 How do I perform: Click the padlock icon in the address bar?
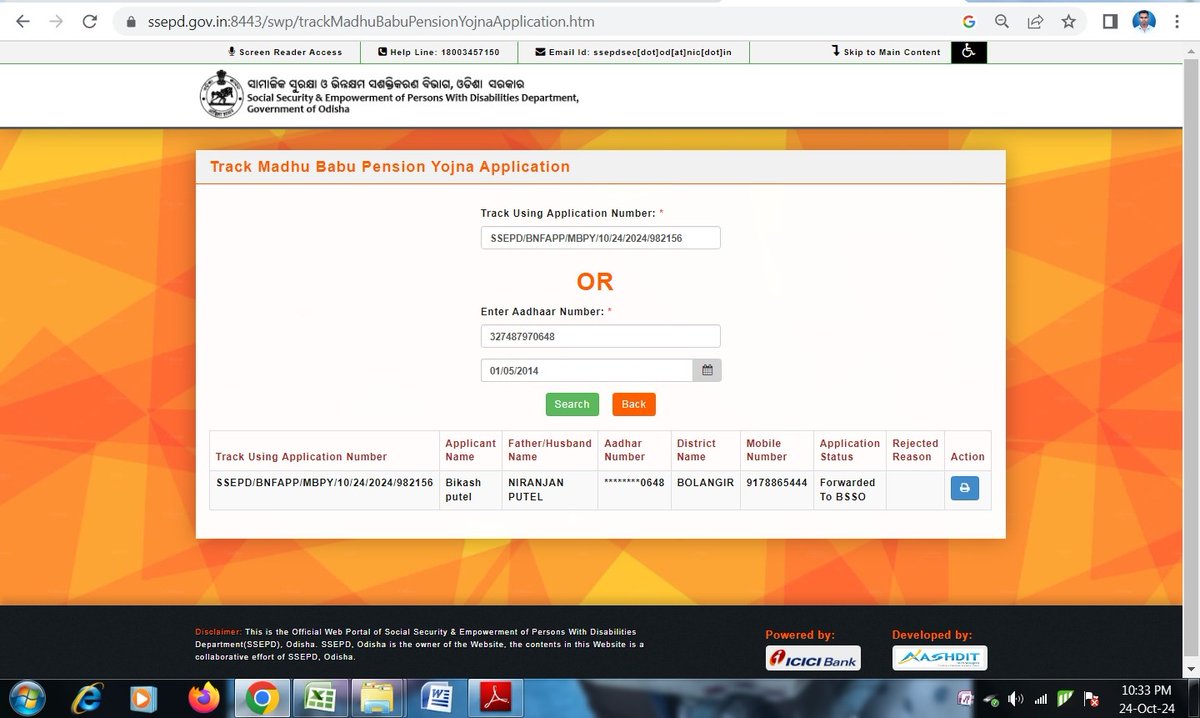pyautogui.click(x=129, y=21)
